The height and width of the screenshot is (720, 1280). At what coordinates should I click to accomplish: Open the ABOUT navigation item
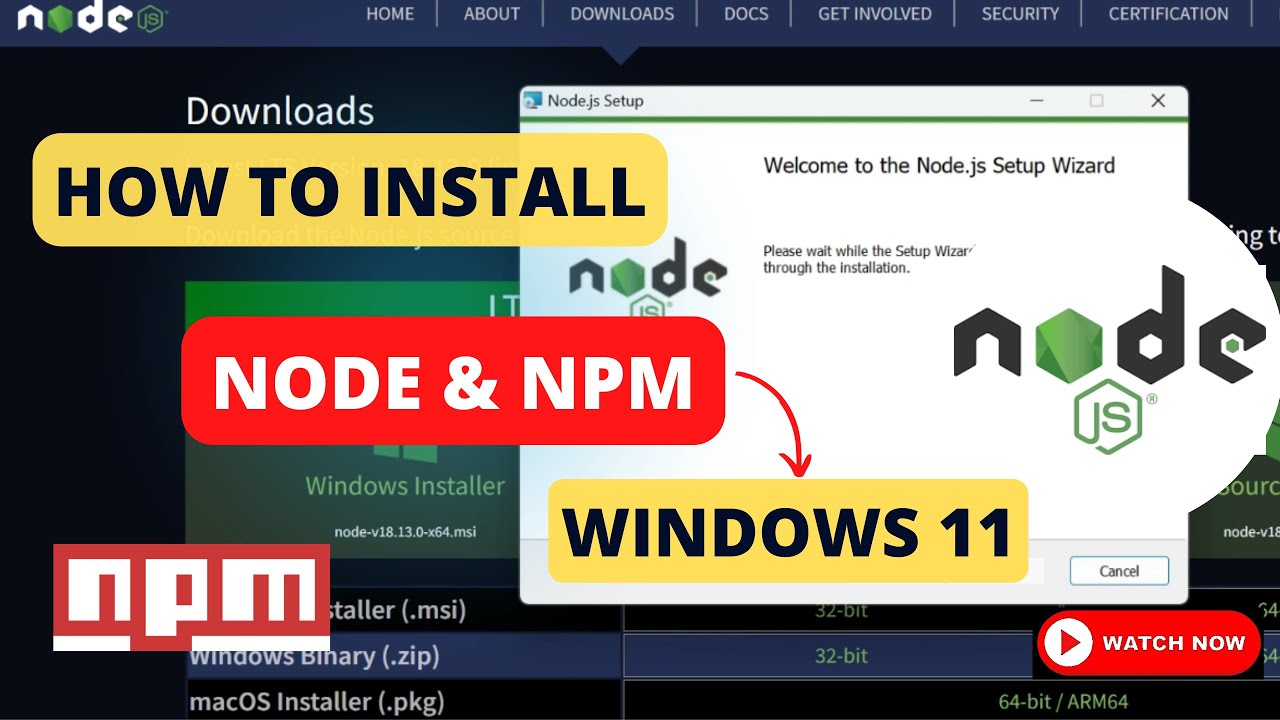pyautogui.click(x=492, y=14)
